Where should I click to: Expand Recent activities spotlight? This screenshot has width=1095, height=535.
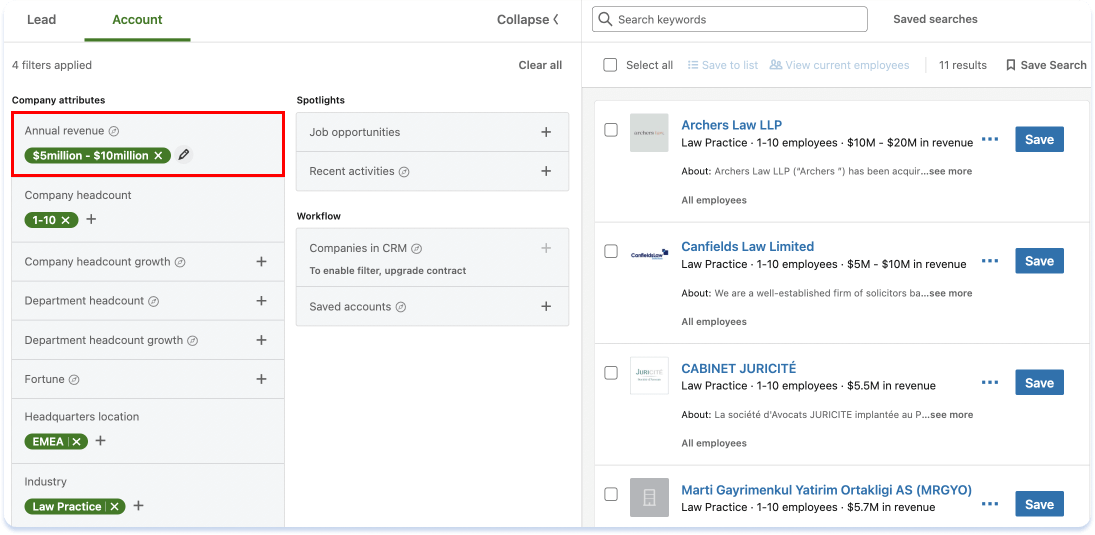(x=546, y=171)
